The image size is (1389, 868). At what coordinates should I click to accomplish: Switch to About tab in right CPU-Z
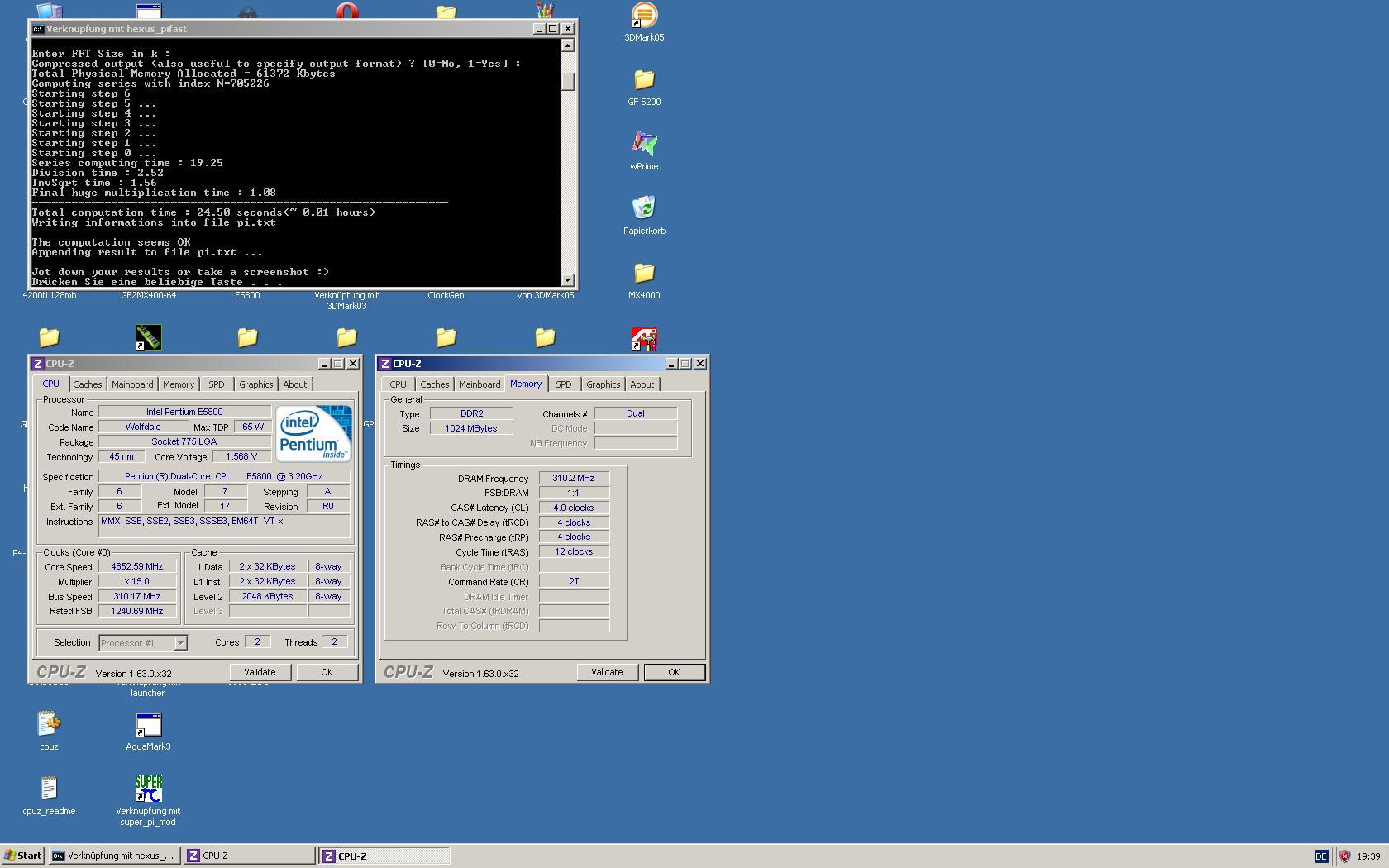(x=642, y=384)
